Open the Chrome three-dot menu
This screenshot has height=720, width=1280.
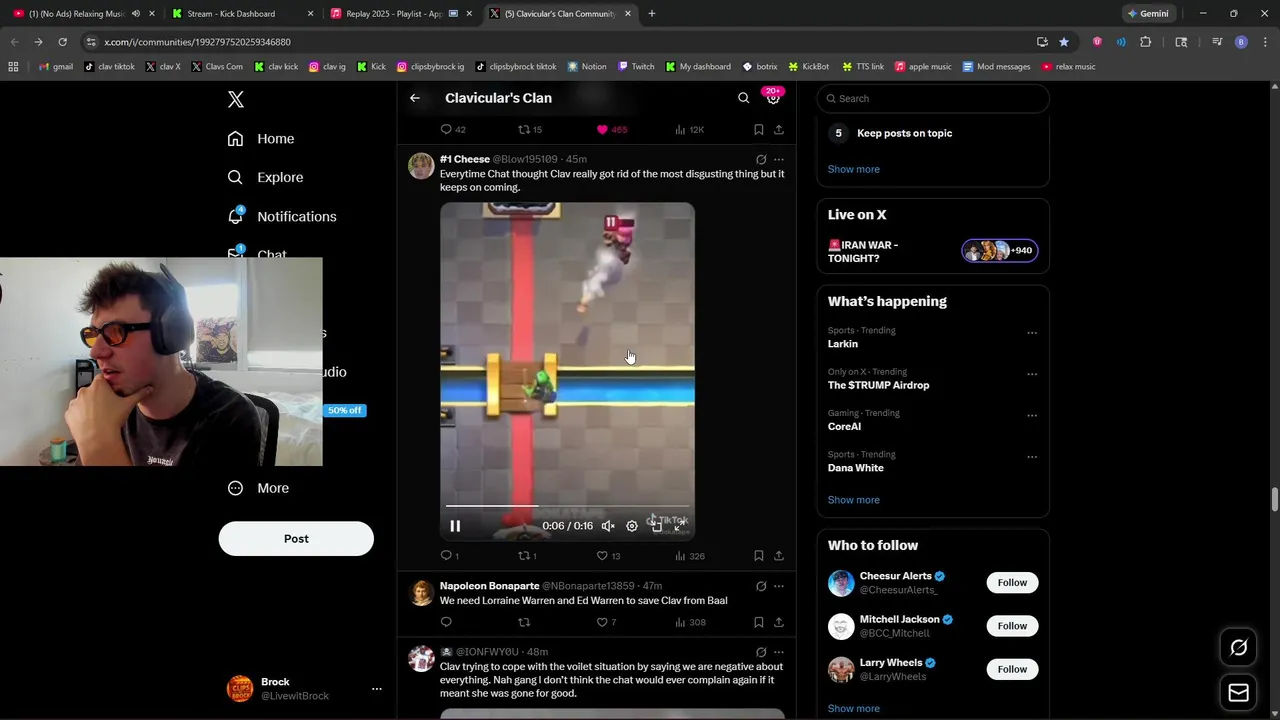click(1263, 42)
